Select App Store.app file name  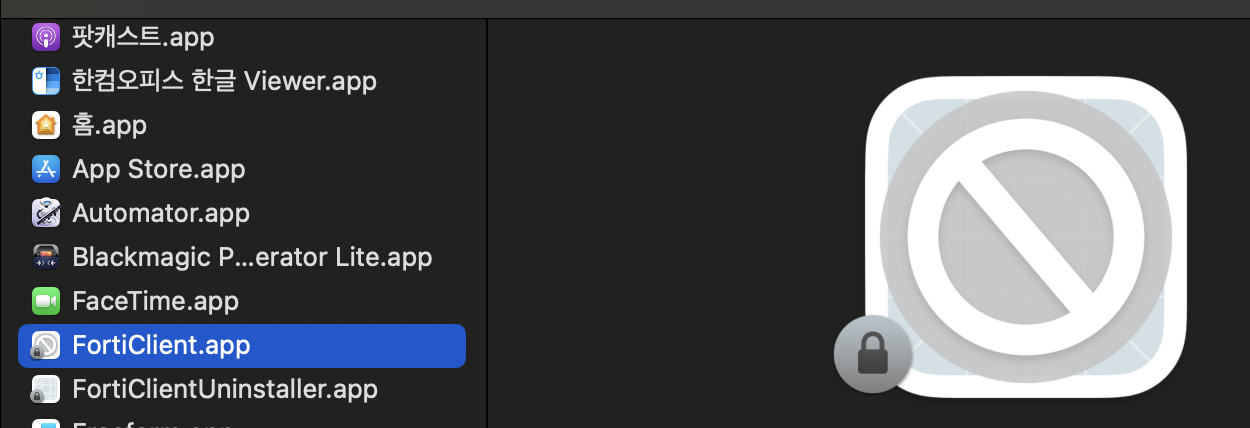[158, 169]
